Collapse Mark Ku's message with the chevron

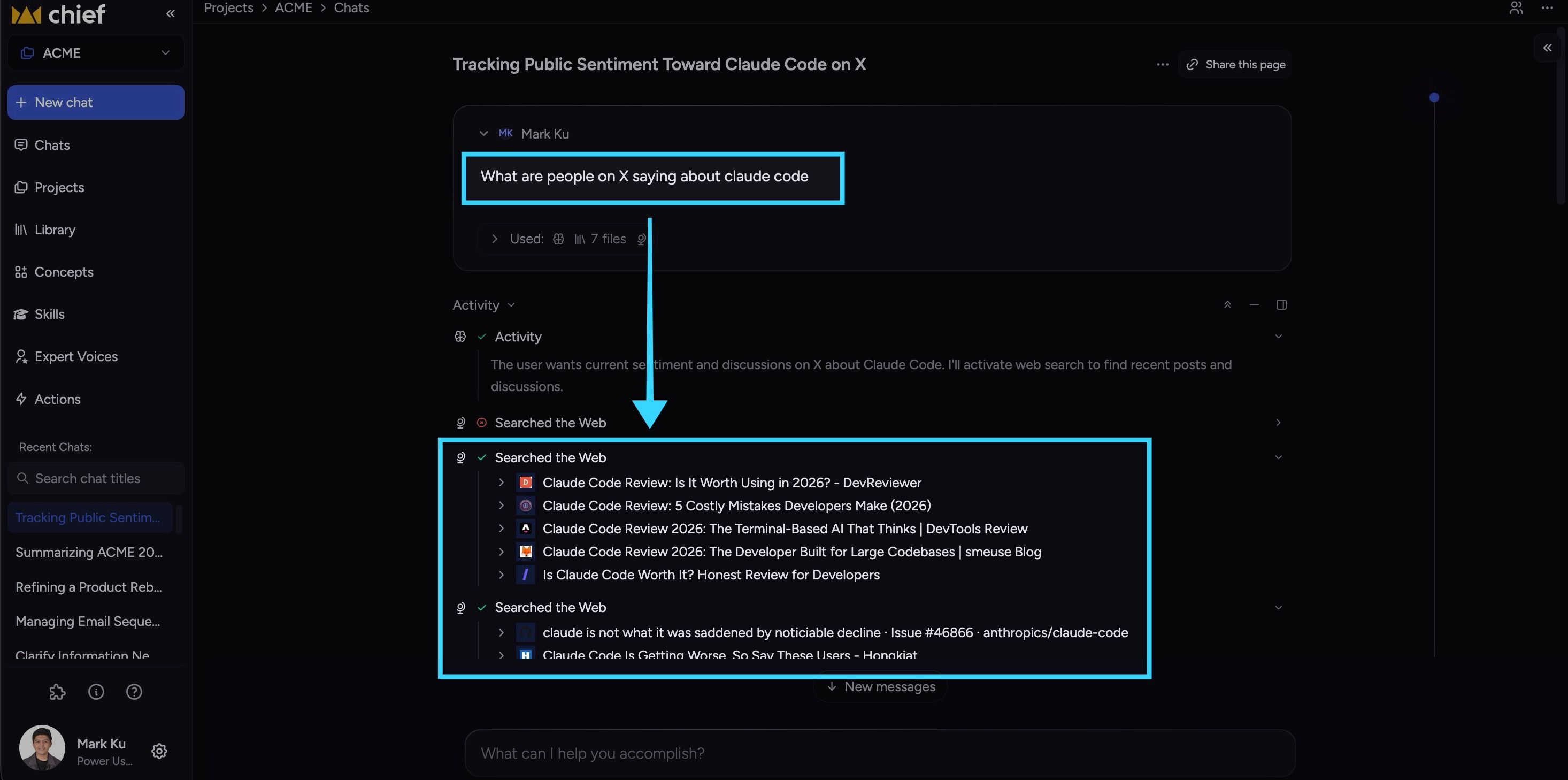point(483,133)
